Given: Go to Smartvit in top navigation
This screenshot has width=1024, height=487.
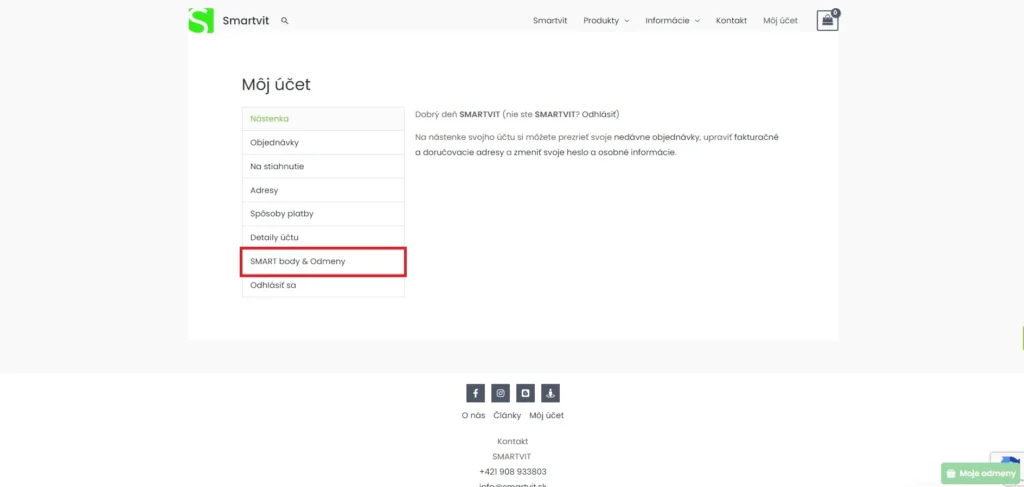Looking at the screenshot, I should pos(550,20).
